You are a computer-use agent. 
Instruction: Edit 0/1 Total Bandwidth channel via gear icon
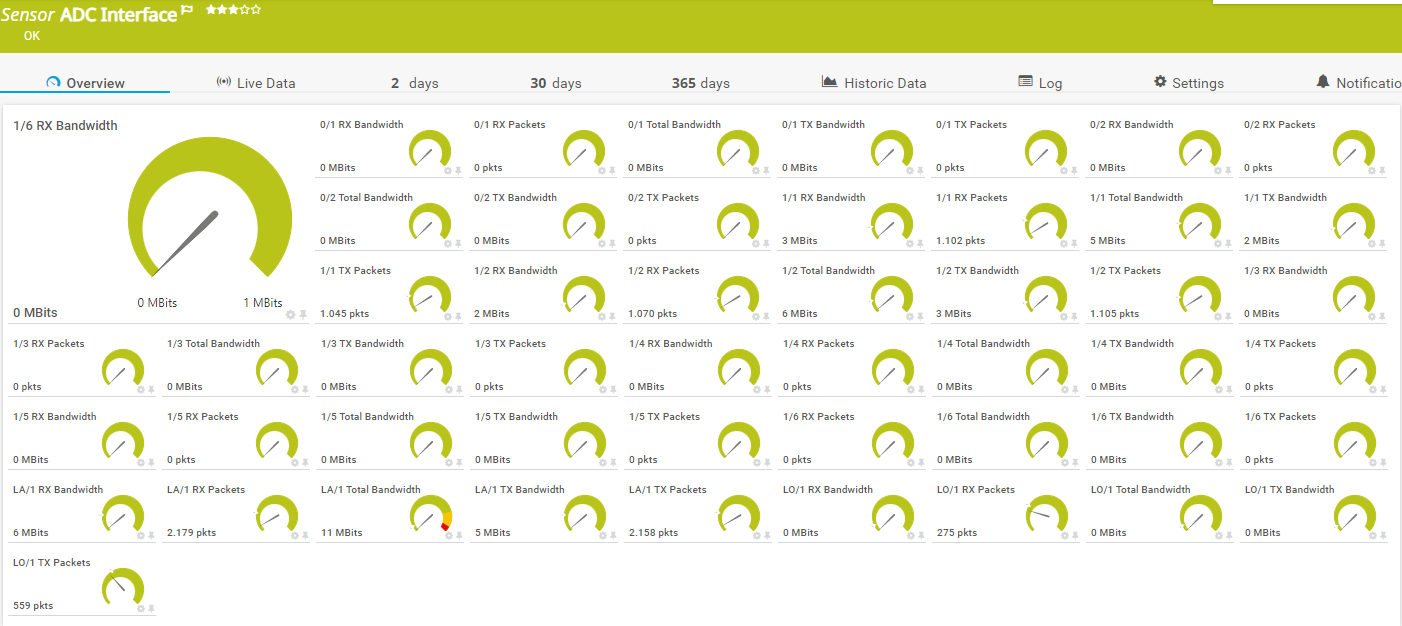click(x=756, y=171)
